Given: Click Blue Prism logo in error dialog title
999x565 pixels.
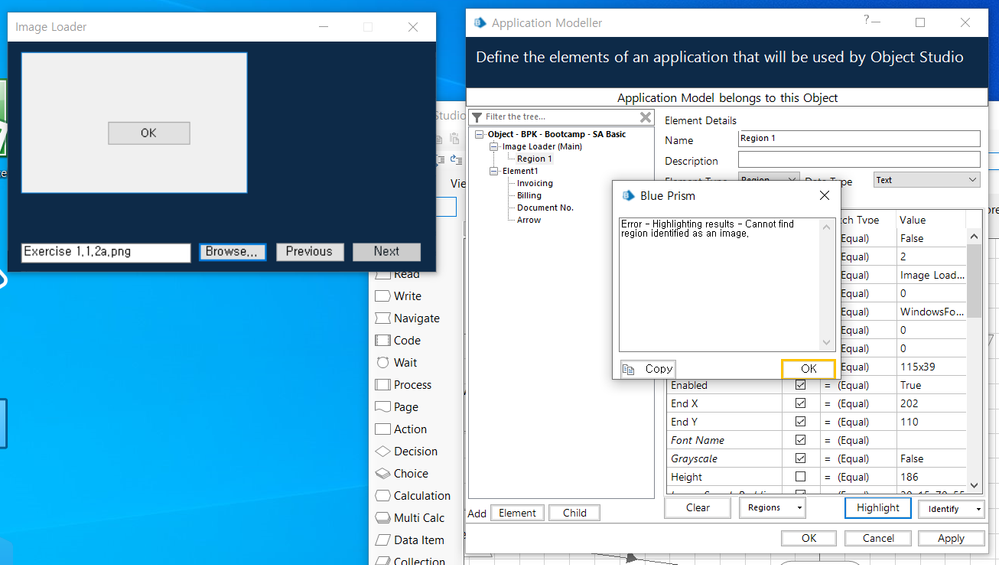Looking at the screenshot, I should [x=628, y=196].
